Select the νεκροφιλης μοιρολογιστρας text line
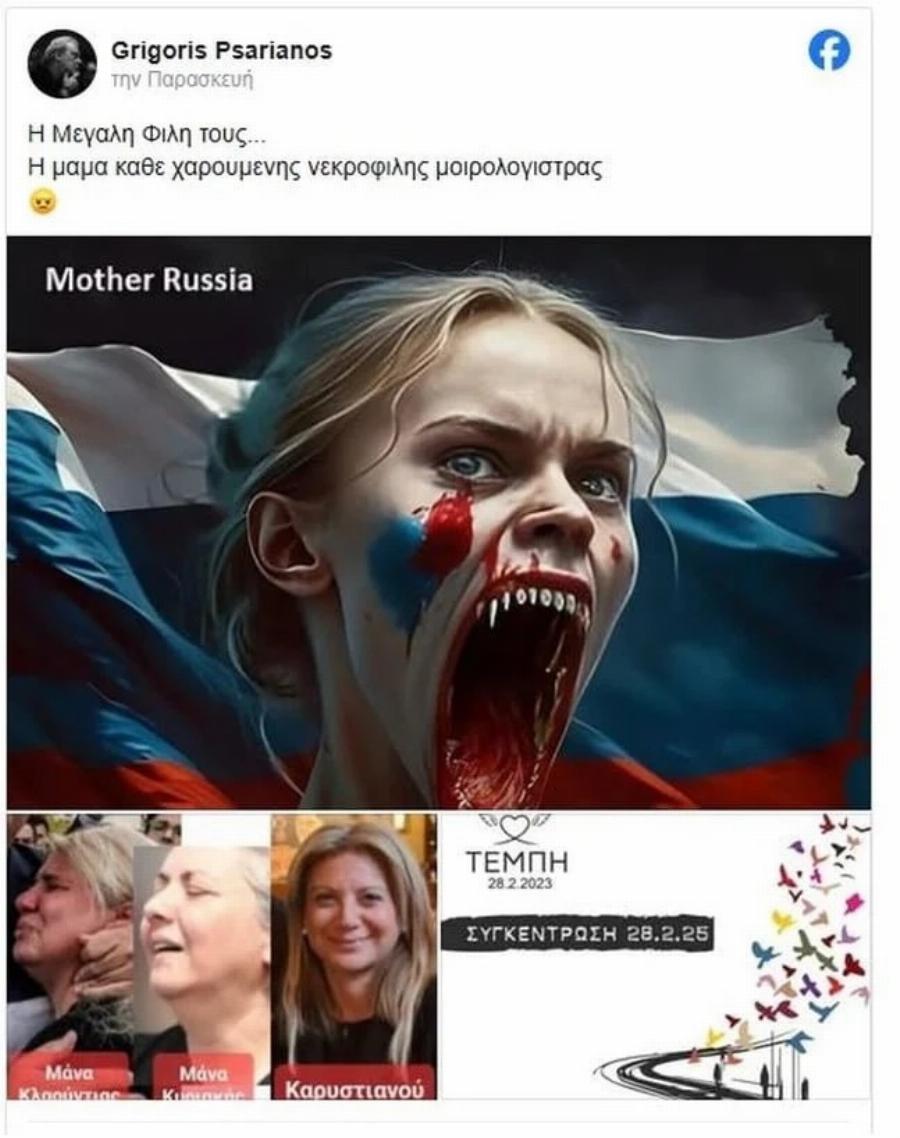This screenshot has width=900, height=1138. pos(315,168)
